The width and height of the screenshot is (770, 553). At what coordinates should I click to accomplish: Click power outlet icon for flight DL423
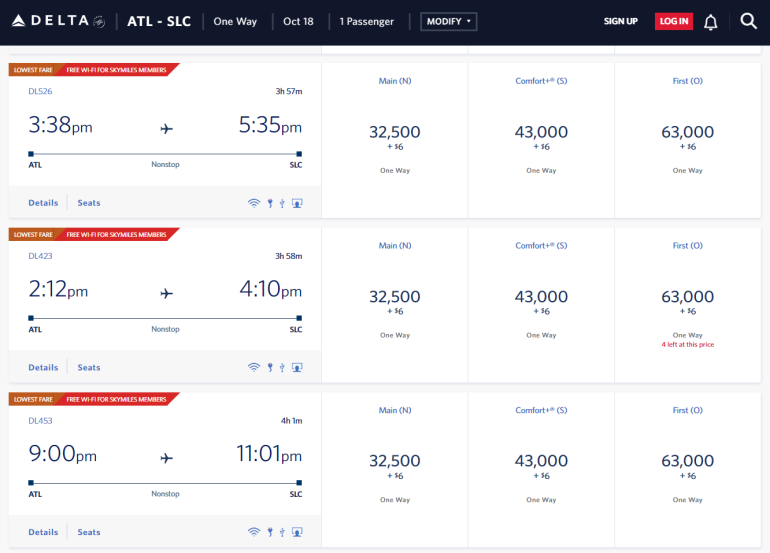coord(269,368)
